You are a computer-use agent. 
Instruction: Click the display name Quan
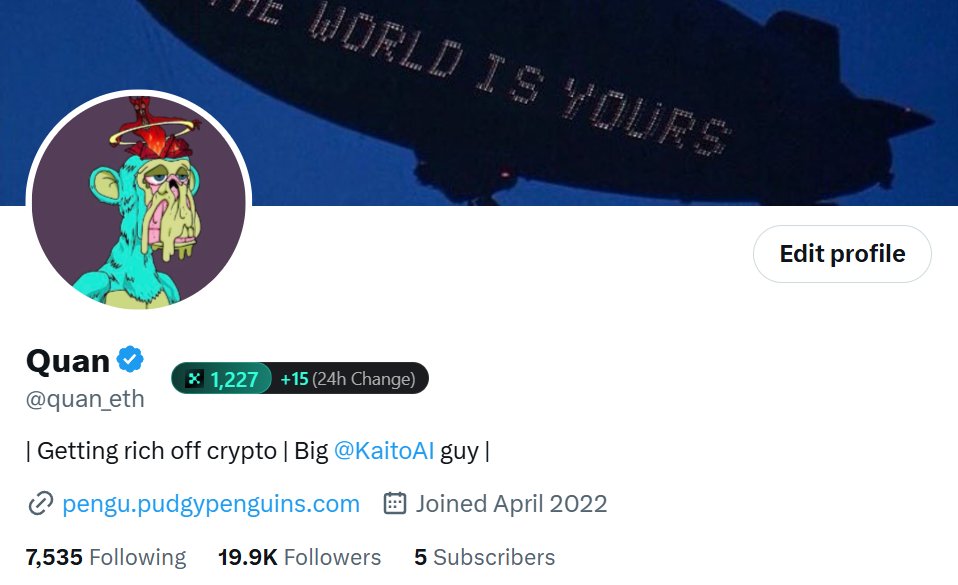tap(68, 361)
